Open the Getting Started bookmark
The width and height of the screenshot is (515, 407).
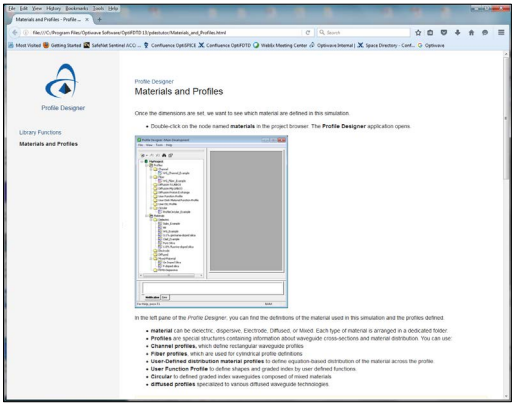pos(62,45)
